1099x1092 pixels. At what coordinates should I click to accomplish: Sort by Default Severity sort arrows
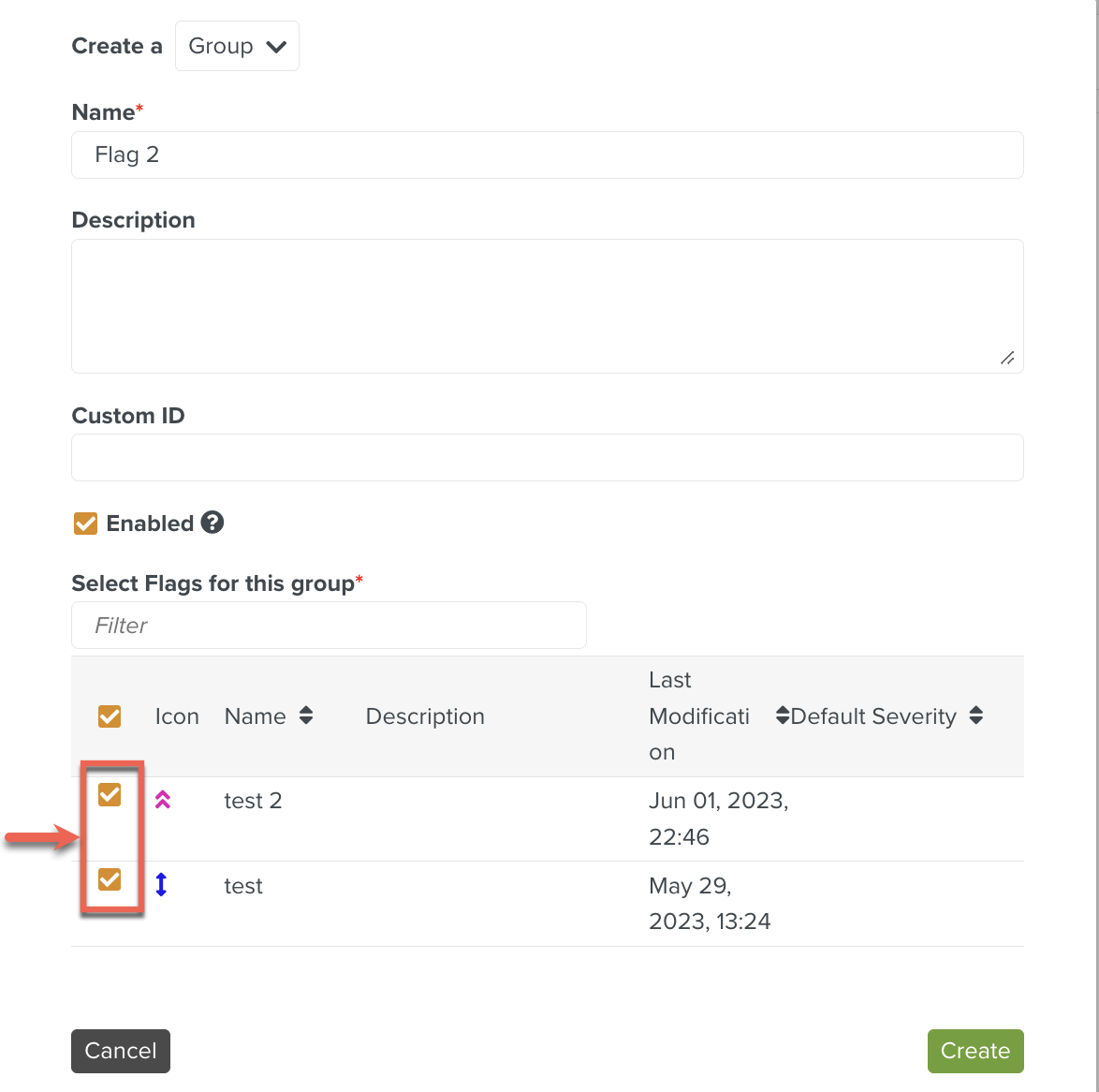(x=975, y=716)
